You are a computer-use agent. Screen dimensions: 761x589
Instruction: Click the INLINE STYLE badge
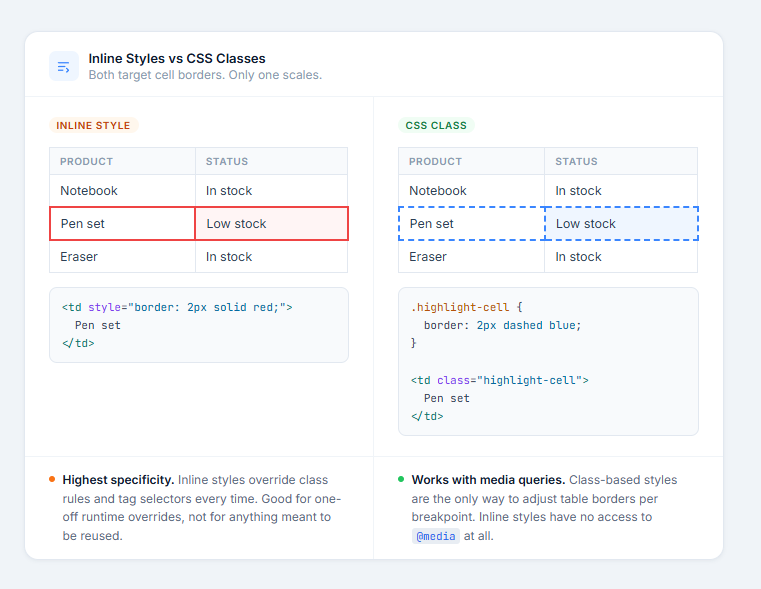click(x=93, y=125)
